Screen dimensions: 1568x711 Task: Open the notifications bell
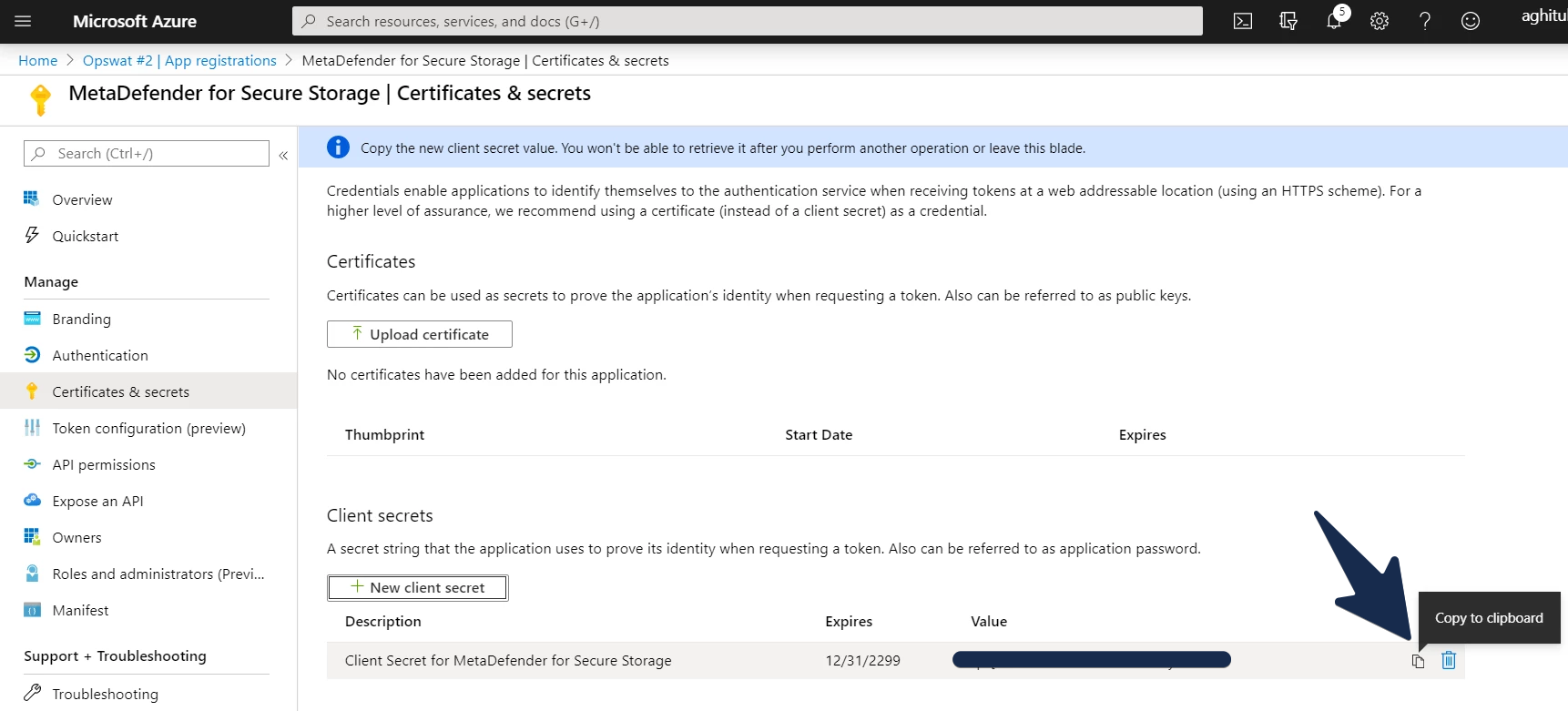(x=1335, y=20)
